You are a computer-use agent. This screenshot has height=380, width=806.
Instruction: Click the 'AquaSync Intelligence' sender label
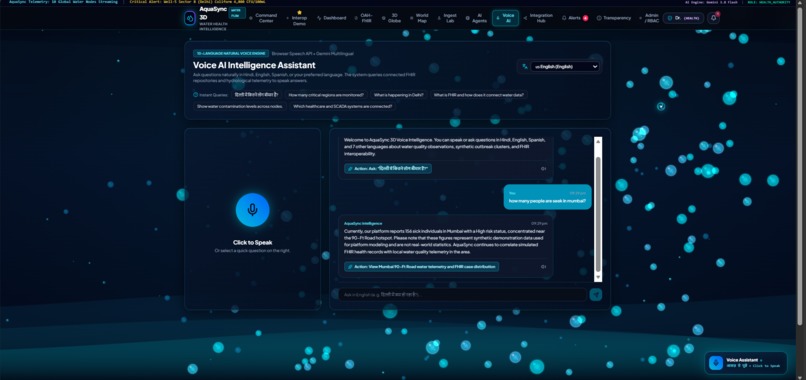(x=363, y=224)
